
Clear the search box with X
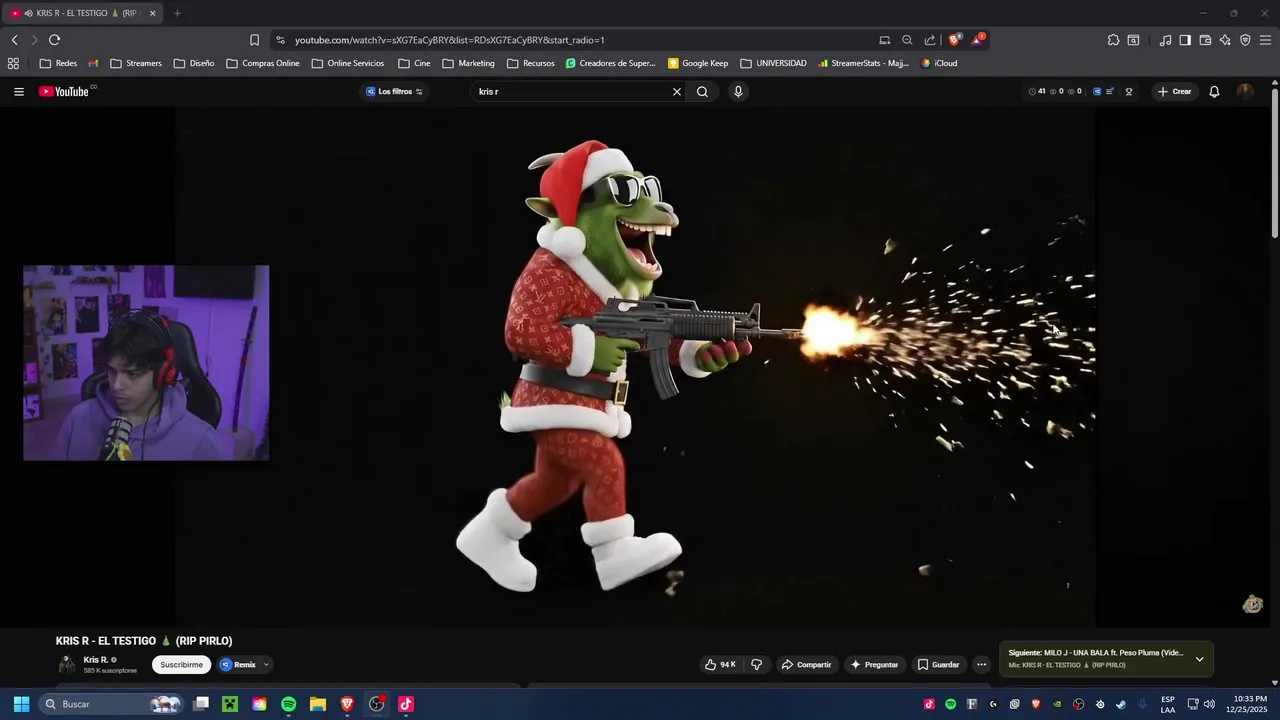pos(676,91)
